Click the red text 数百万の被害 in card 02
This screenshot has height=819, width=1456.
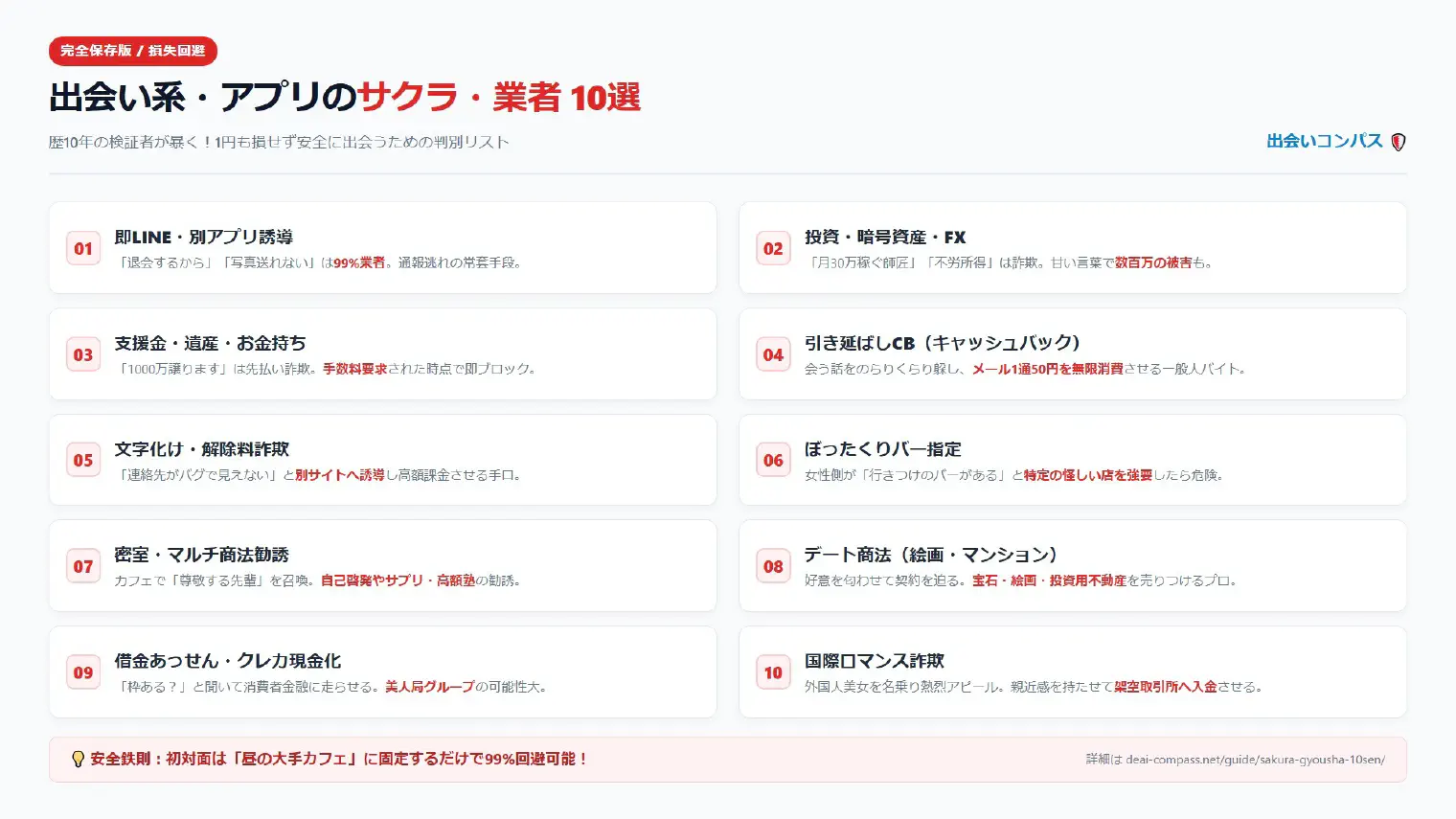coord(1153,262)
